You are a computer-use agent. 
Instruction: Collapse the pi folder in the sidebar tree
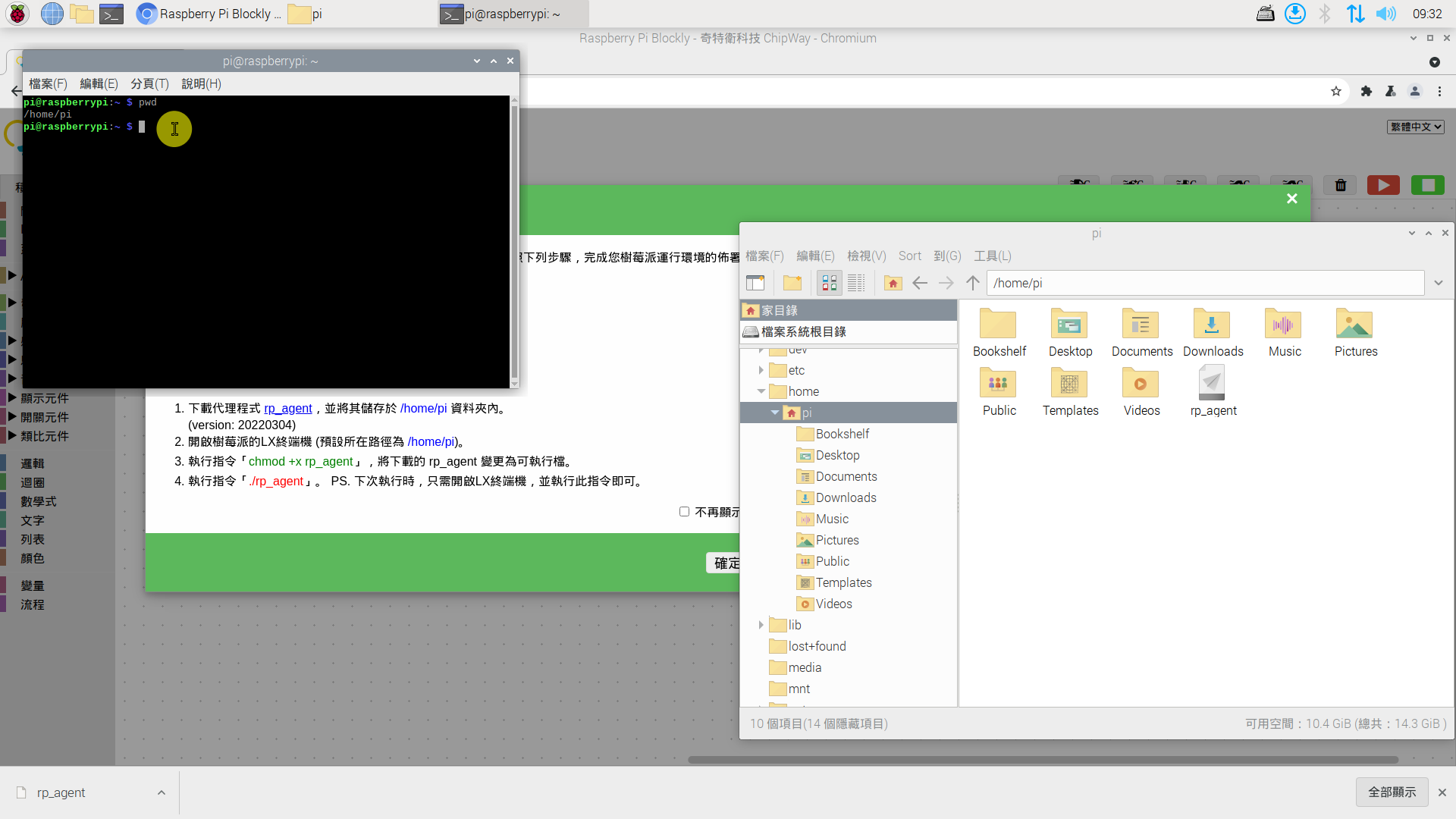(774, 413)
